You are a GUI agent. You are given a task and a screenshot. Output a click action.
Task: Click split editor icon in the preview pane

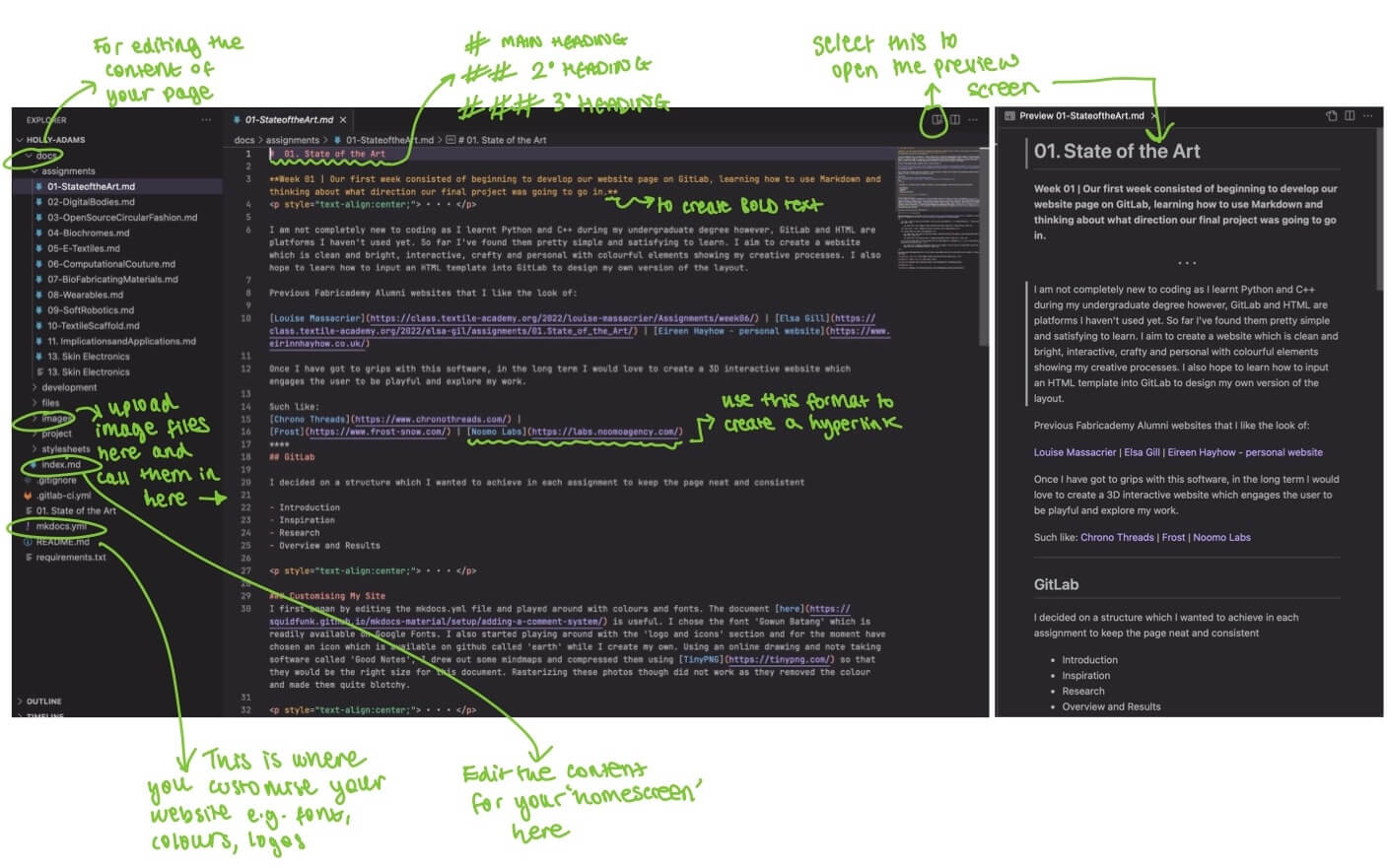[1350, 116]
